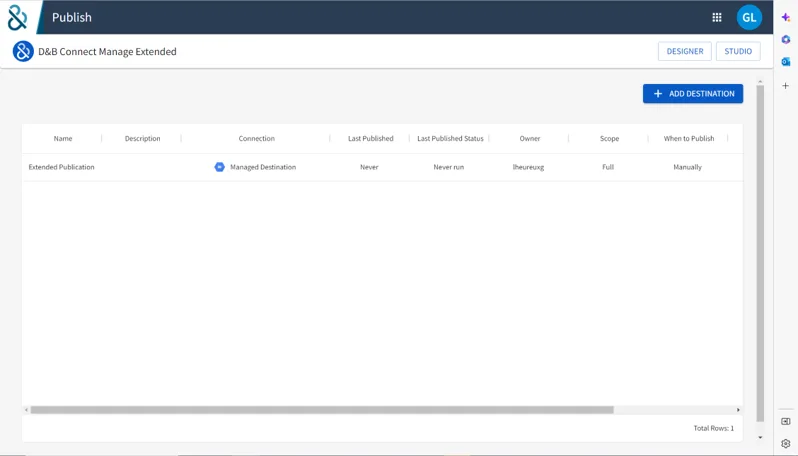This screenshot has width=798, height=456.
Task: Click the right arrow of horizontal scrollbar
Action: pyautogui.click(x=738, y=410)
